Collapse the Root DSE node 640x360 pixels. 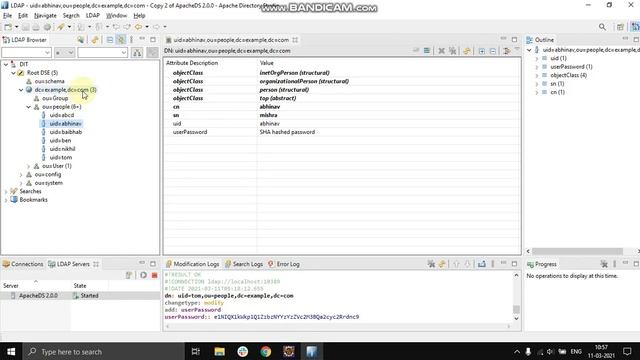13,73
